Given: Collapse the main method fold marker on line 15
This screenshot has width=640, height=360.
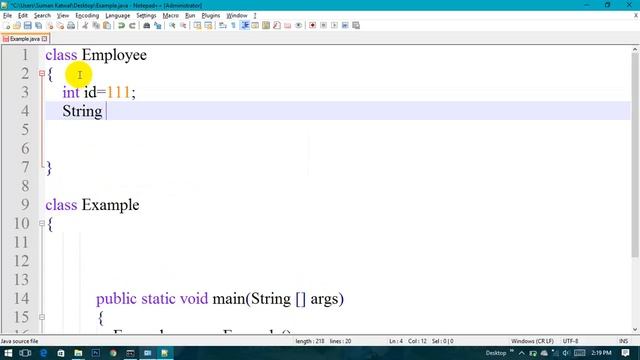Looking at the screenshot, I should [42, 317].
